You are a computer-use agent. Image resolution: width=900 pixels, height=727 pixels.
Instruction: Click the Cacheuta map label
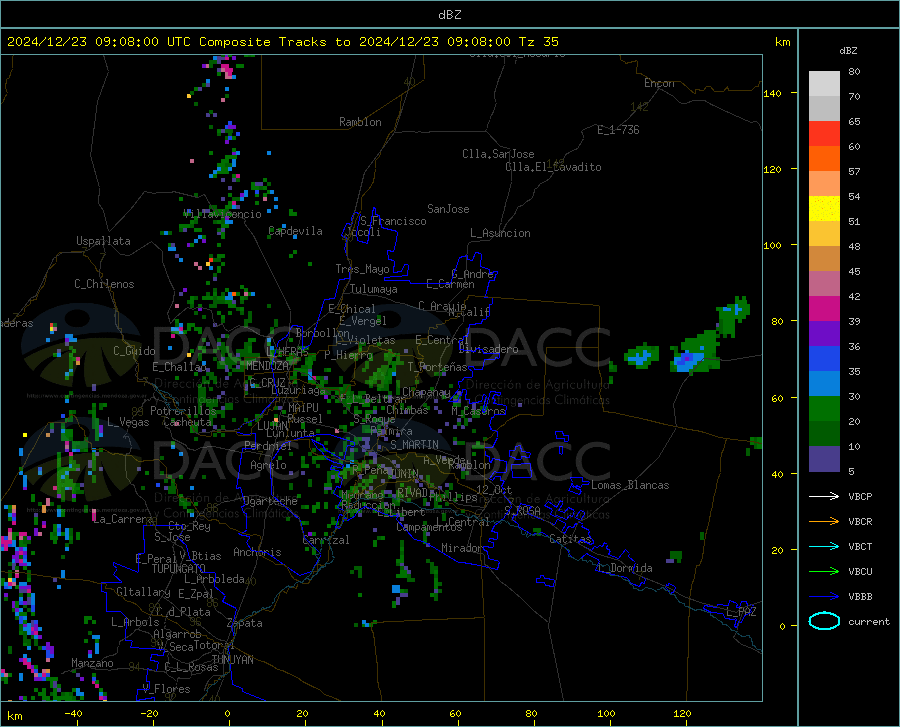[187, 422]
